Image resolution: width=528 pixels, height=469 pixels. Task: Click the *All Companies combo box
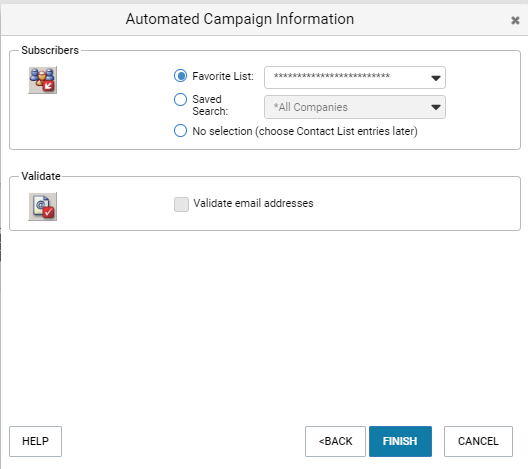(355, 107)
